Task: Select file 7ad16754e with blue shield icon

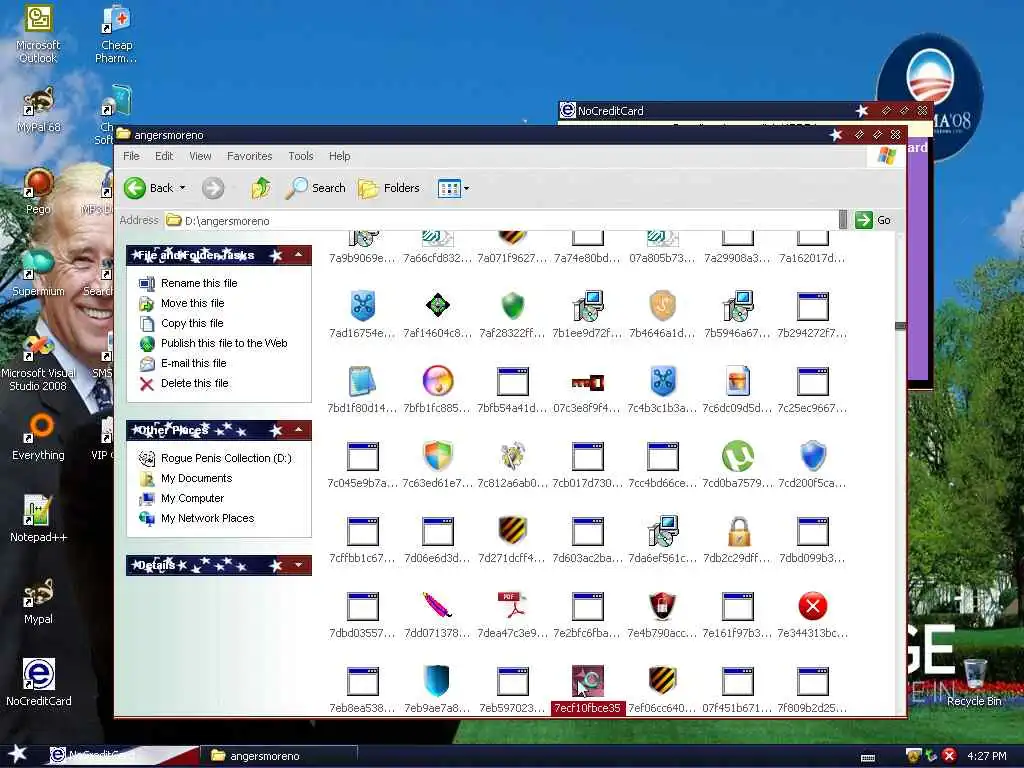Action: pos(362,315)
